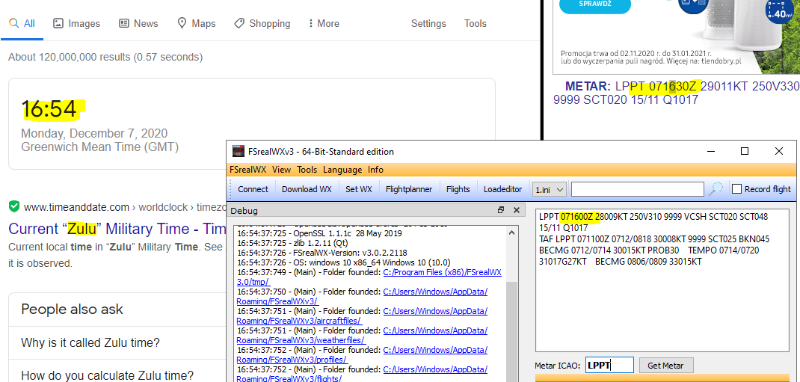Open the FSrealWX menu
Screen dimensions: 800x382
click(248, 170)
